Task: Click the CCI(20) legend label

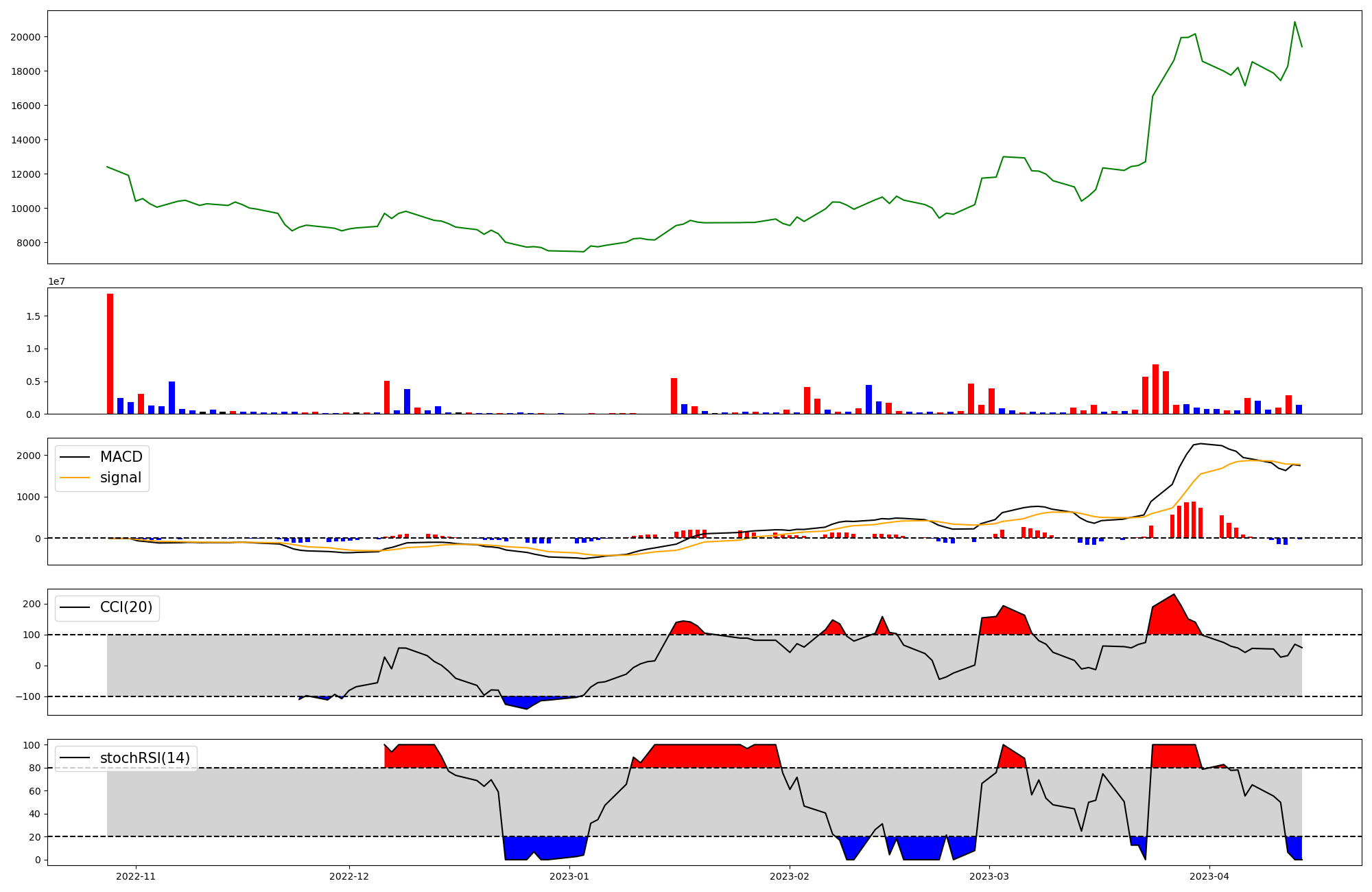Action: (x=126, y=607)
